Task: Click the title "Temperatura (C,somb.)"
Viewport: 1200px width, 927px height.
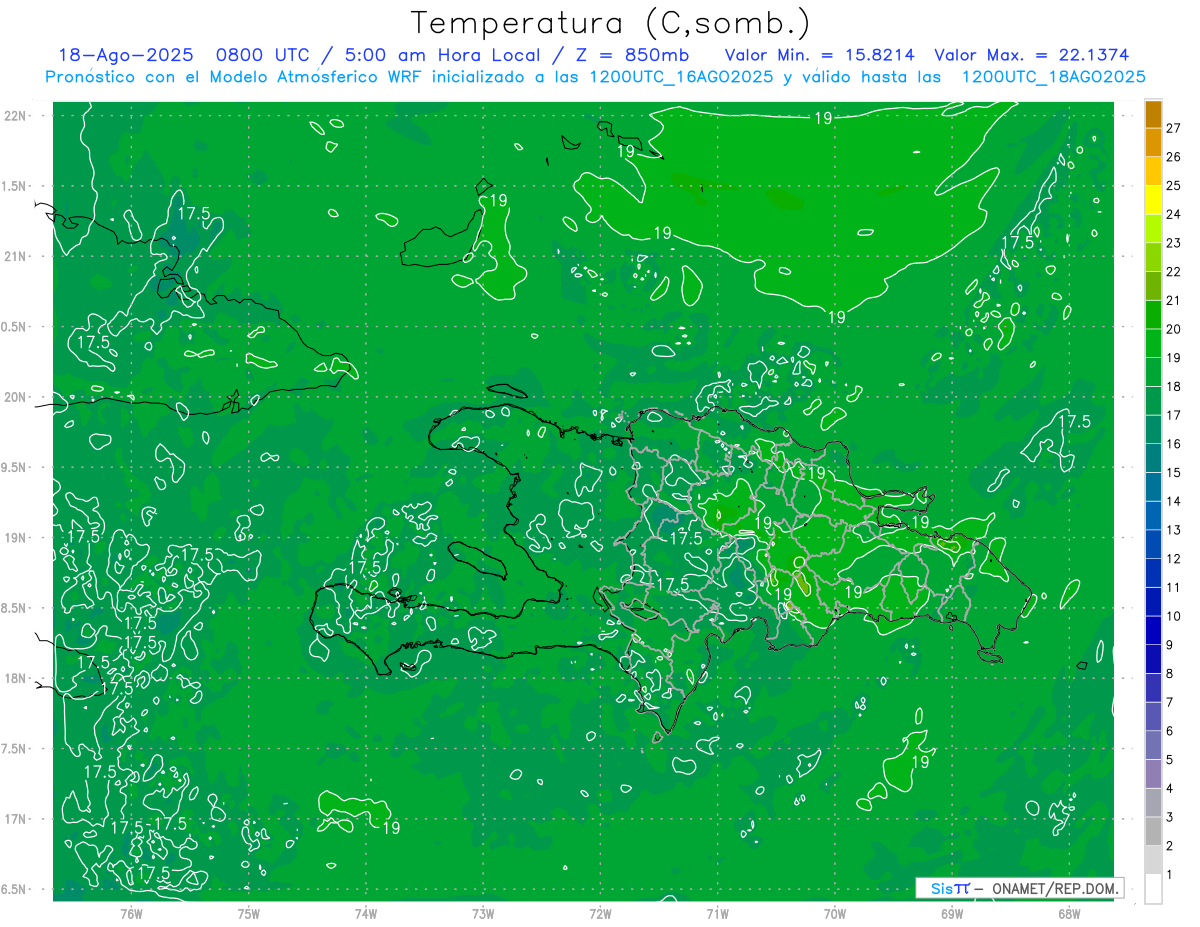Action: tap(610, 23)
